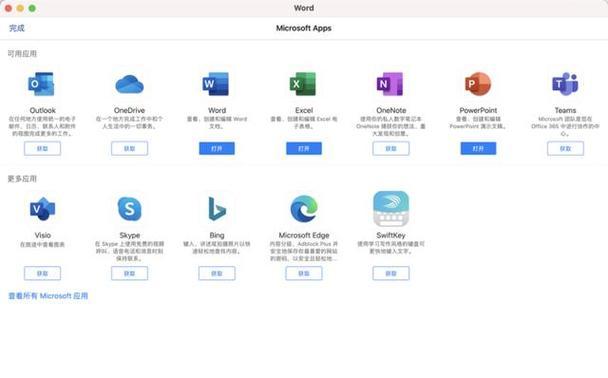The image size is (608, 378).
Task: Get Microsoft Edge with its 获取 button
Action: coord(304,273)
